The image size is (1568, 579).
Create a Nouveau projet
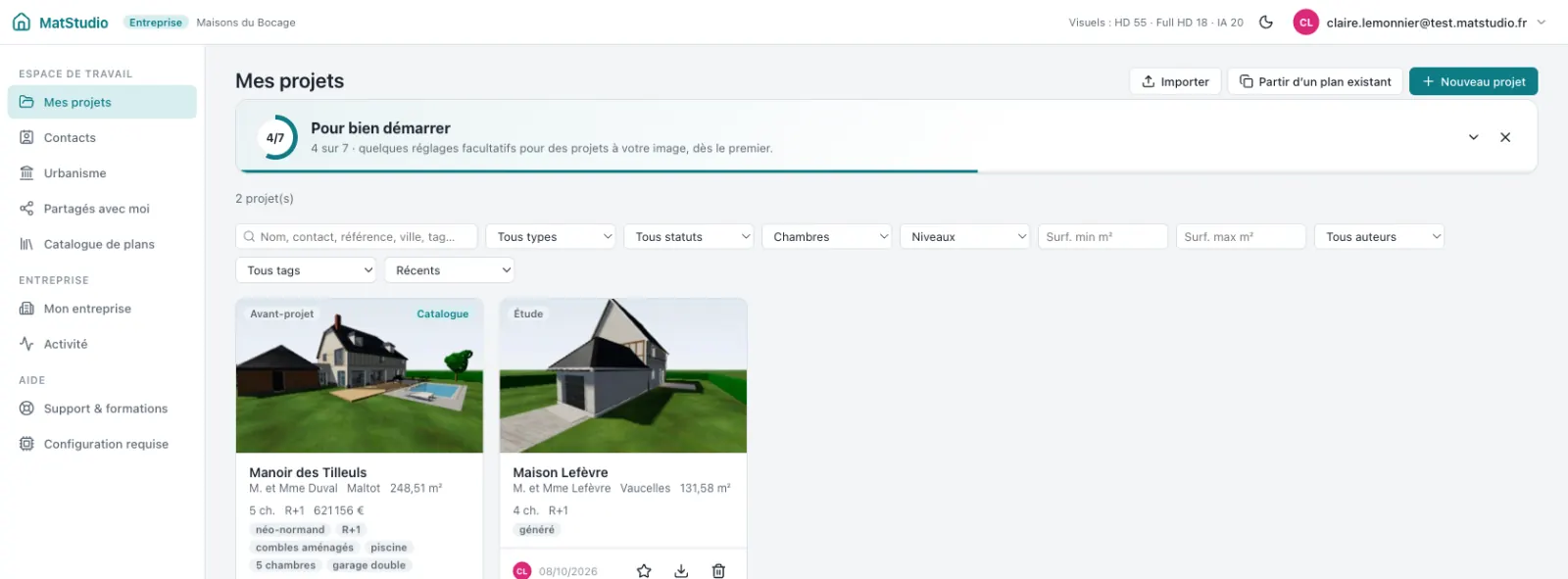pos(1473,81)
